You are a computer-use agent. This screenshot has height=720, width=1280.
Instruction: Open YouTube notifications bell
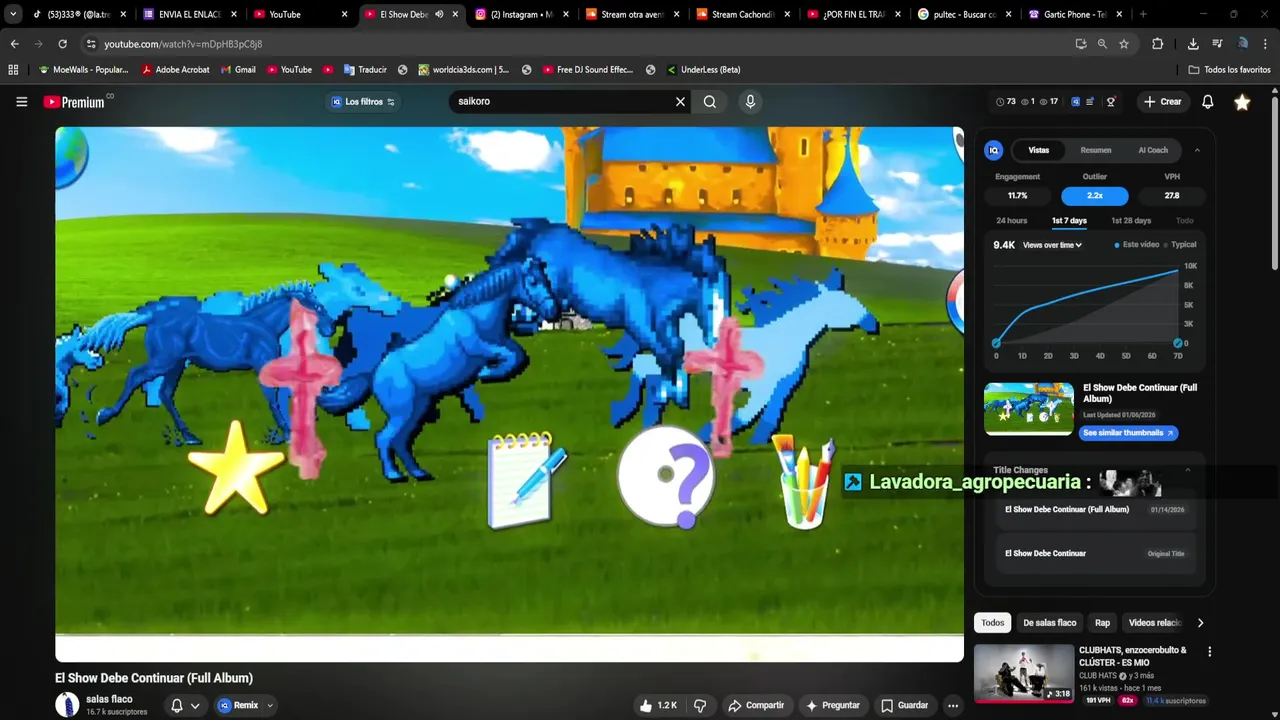point(1207,101)
